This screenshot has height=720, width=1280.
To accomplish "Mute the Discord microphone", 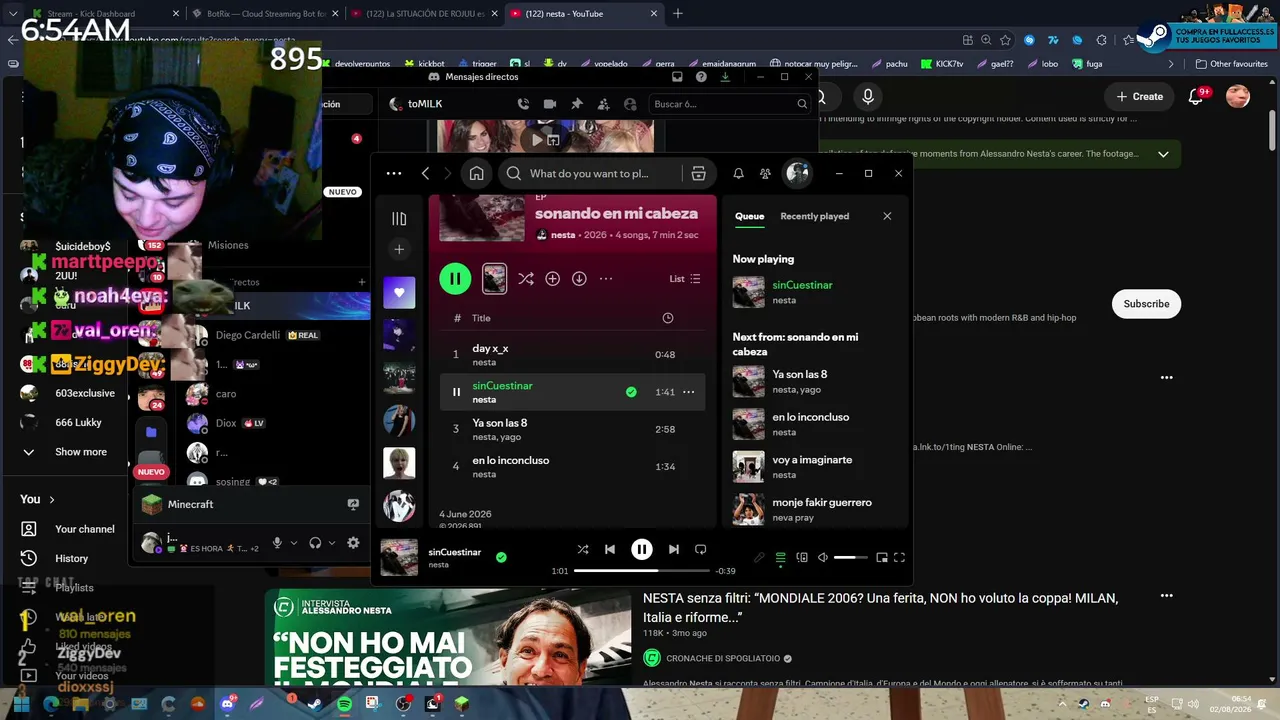I will click(x=277, y=542).
